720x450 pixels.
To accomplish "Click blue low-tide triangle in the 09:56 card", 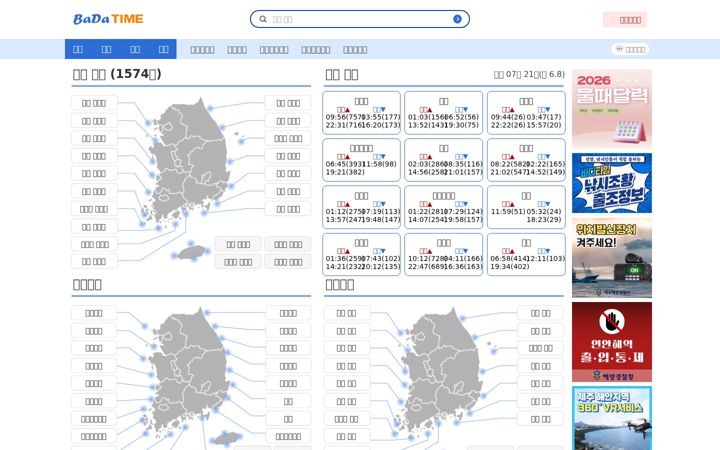I will click(x=383, y=110).
